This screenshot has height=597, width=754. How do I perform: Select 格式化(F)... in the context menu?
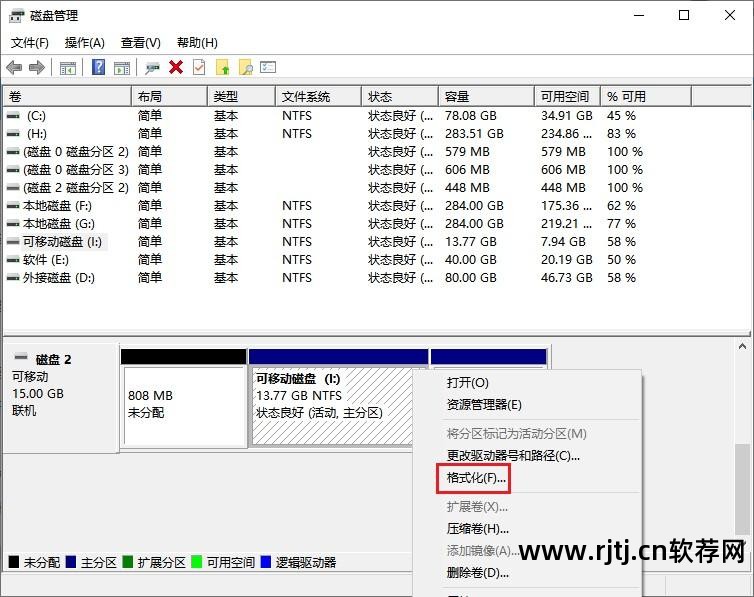tap(528, 478)
